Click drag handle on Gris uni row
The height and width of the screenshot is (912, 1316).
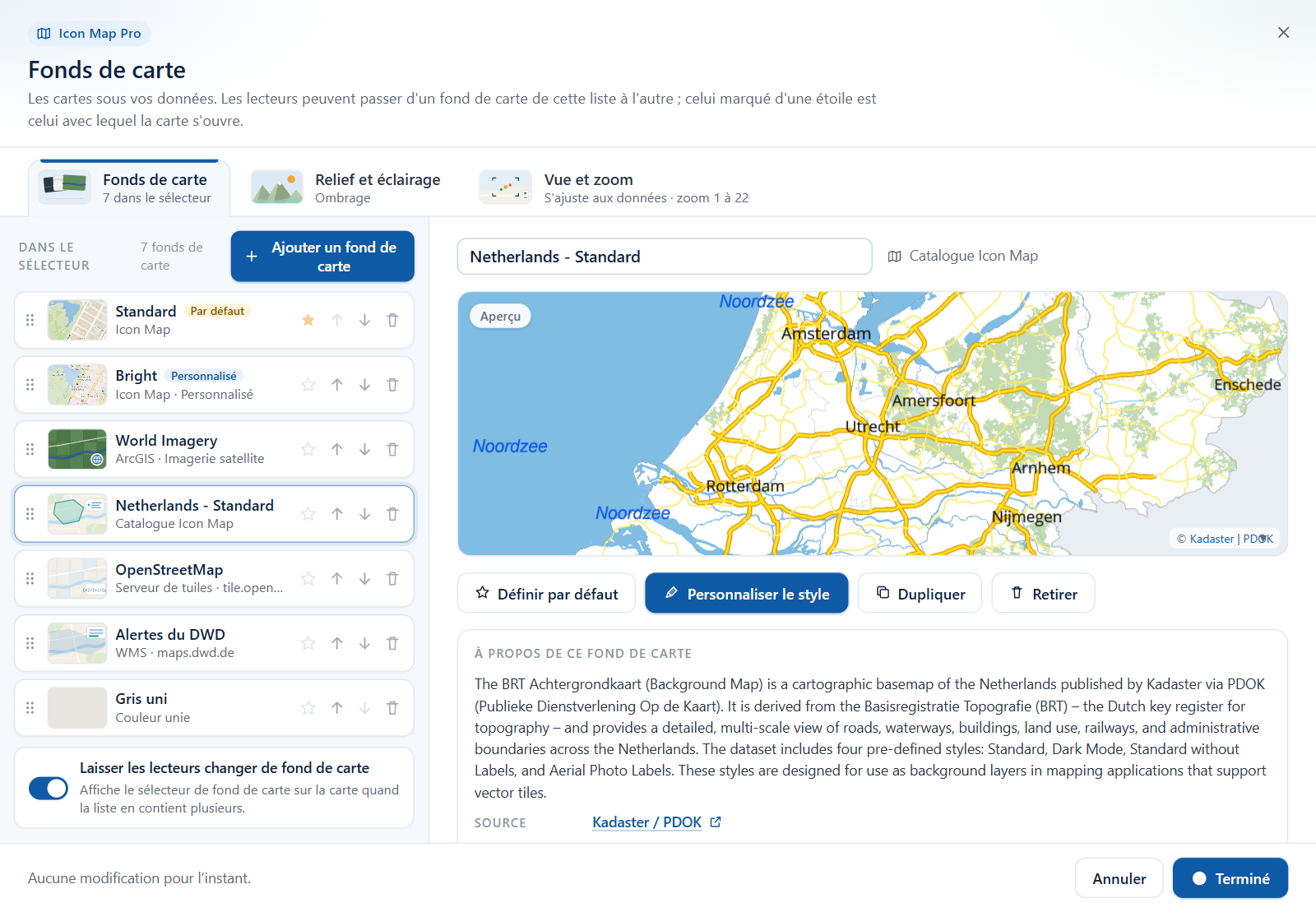[30, 708]
